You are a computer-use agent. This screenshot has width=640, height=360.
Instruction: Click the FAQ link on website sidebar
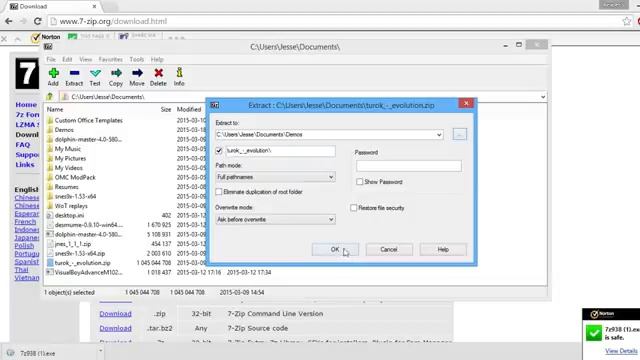(x=23, y=144)
